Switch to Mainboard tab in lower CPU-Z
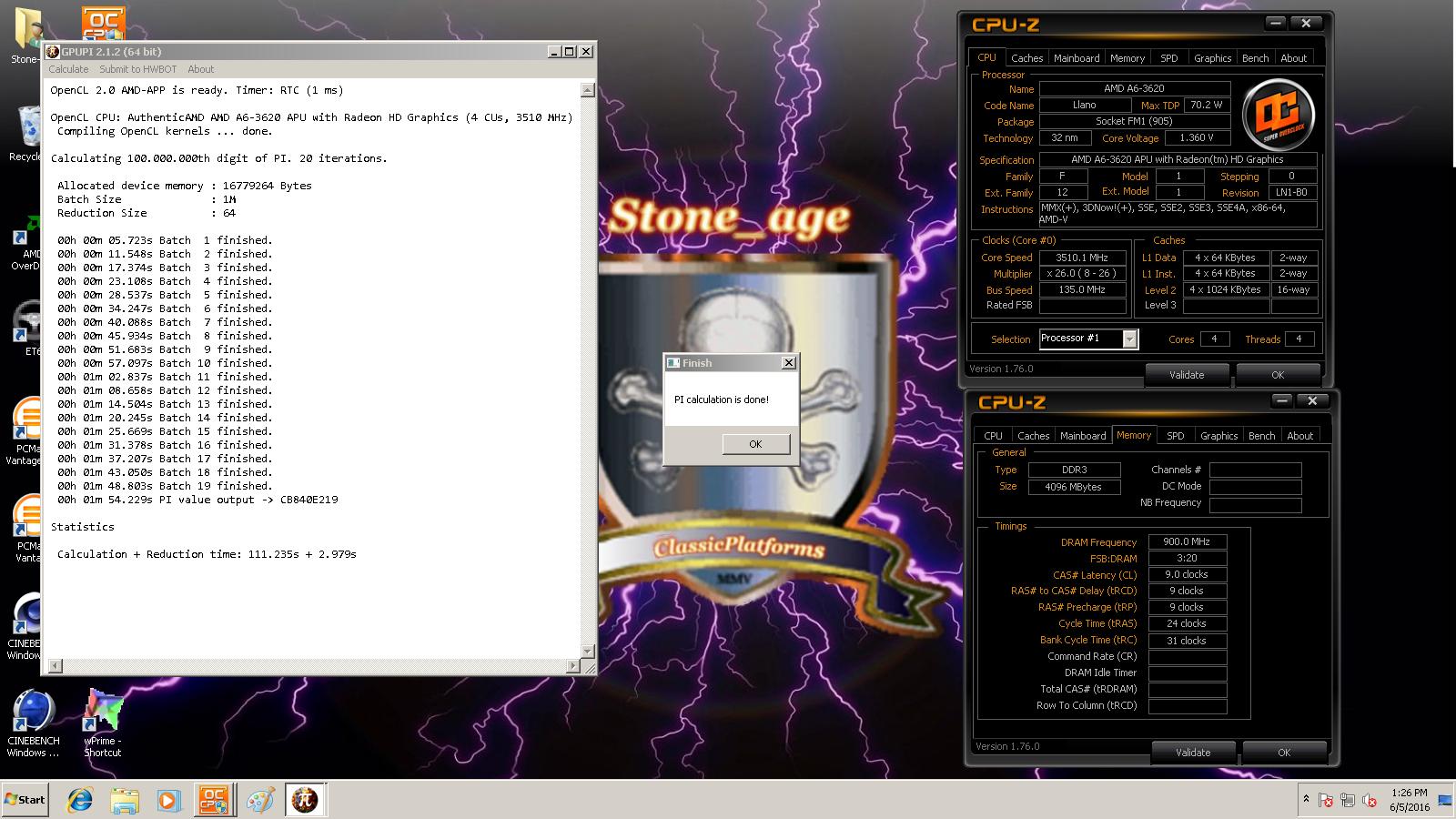Screen dimensions: 1456x819 (1083, 436)
